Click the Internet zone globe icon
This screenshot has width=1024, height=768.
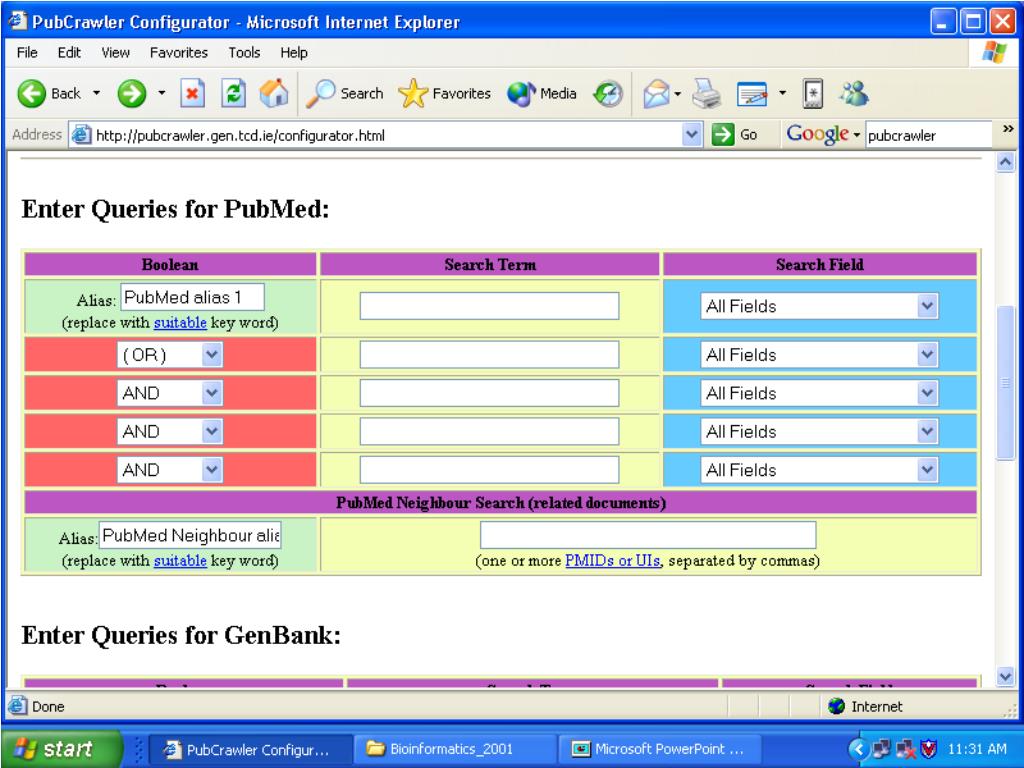(x=836, y=706)
